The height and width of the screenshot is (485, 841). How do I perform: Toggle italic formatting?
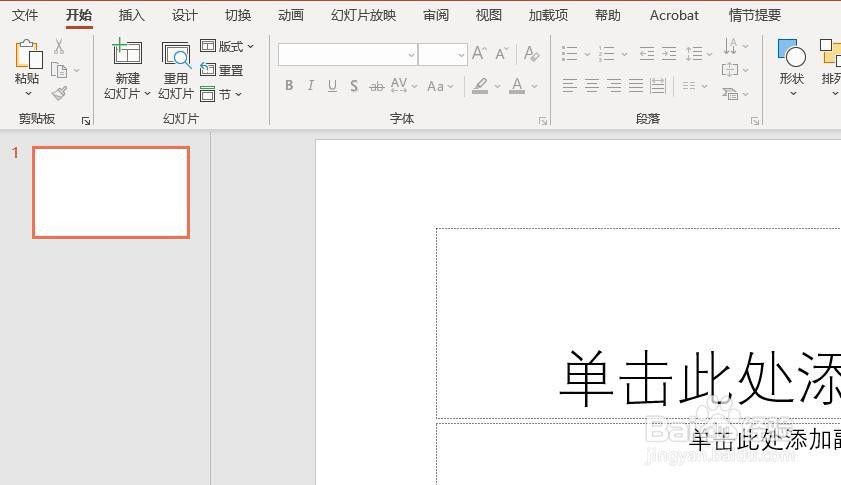pos(311,85)
